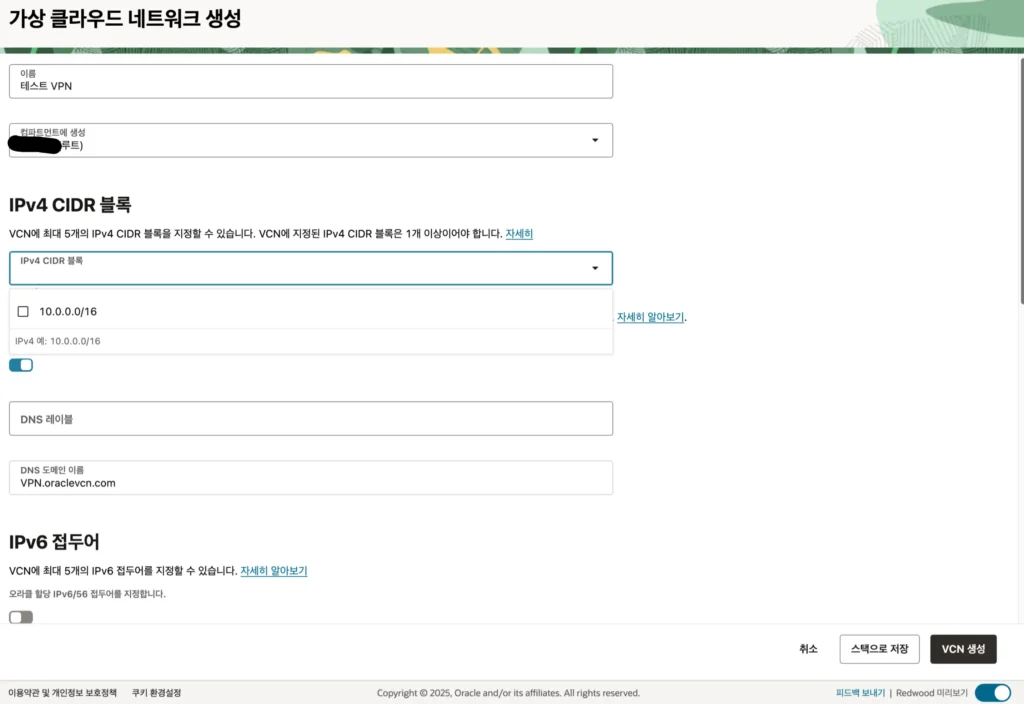Open 자세히 알아보기 link right of the dropdown list
1024x704 pixels.
coord(650,317)
